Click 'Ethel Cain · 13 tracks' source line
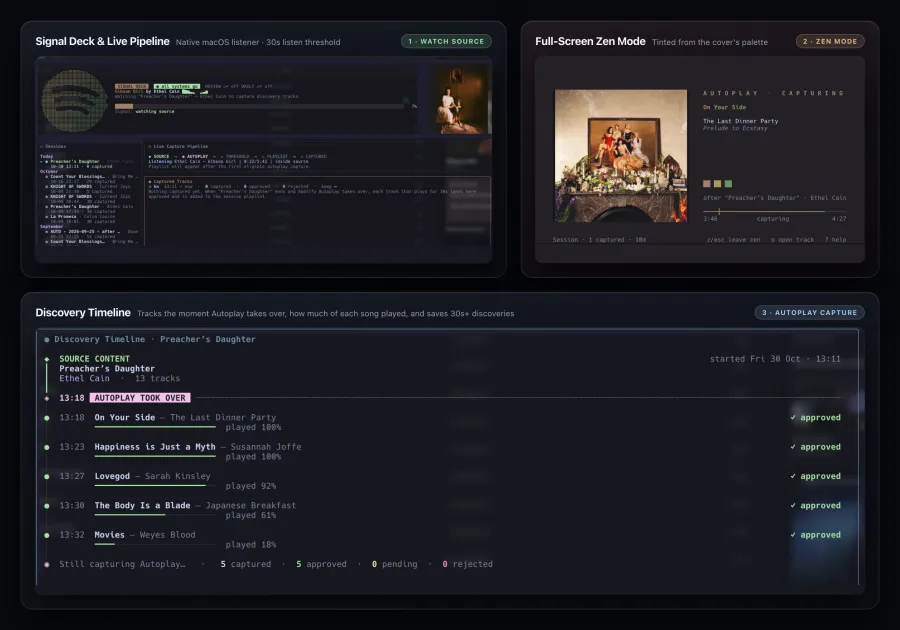 [119, 378]
